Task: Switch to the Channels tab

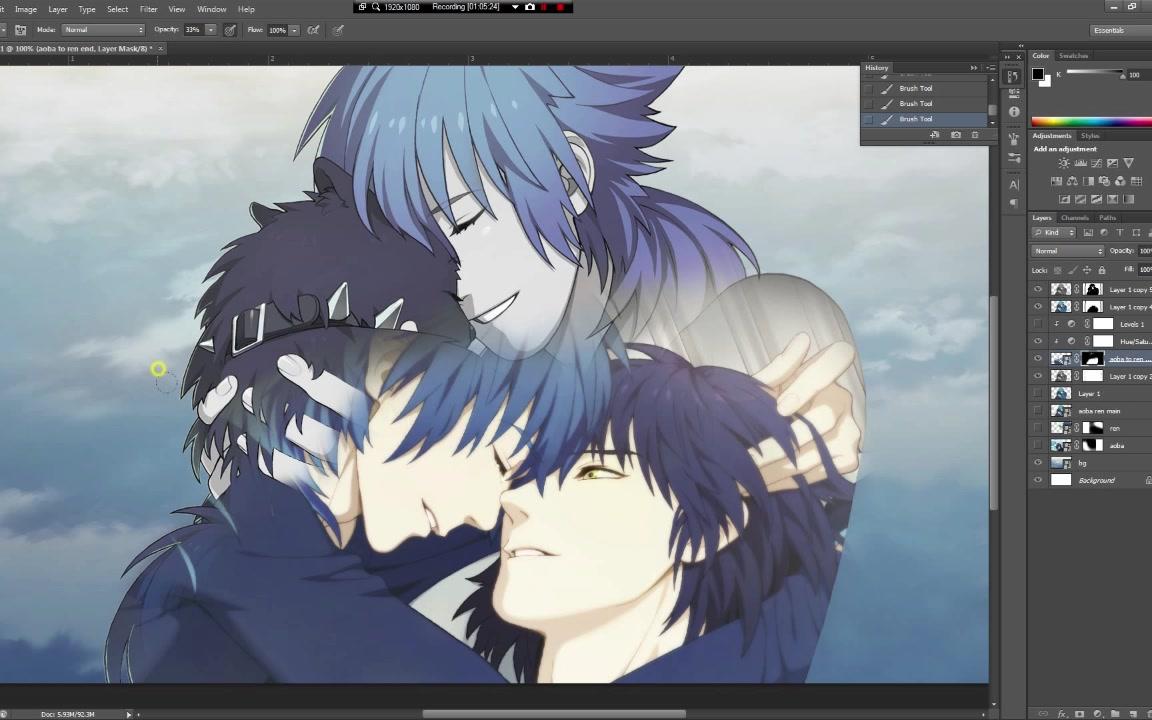Action: (1075, 217)
